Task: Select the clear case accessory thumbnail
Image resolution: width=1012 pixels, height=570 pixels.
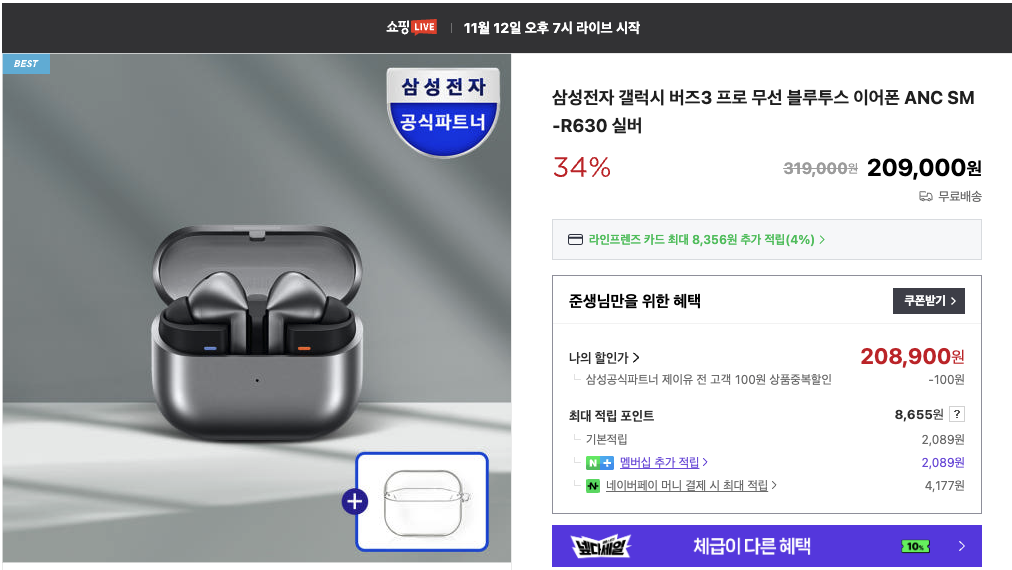Action: point(422,502)
